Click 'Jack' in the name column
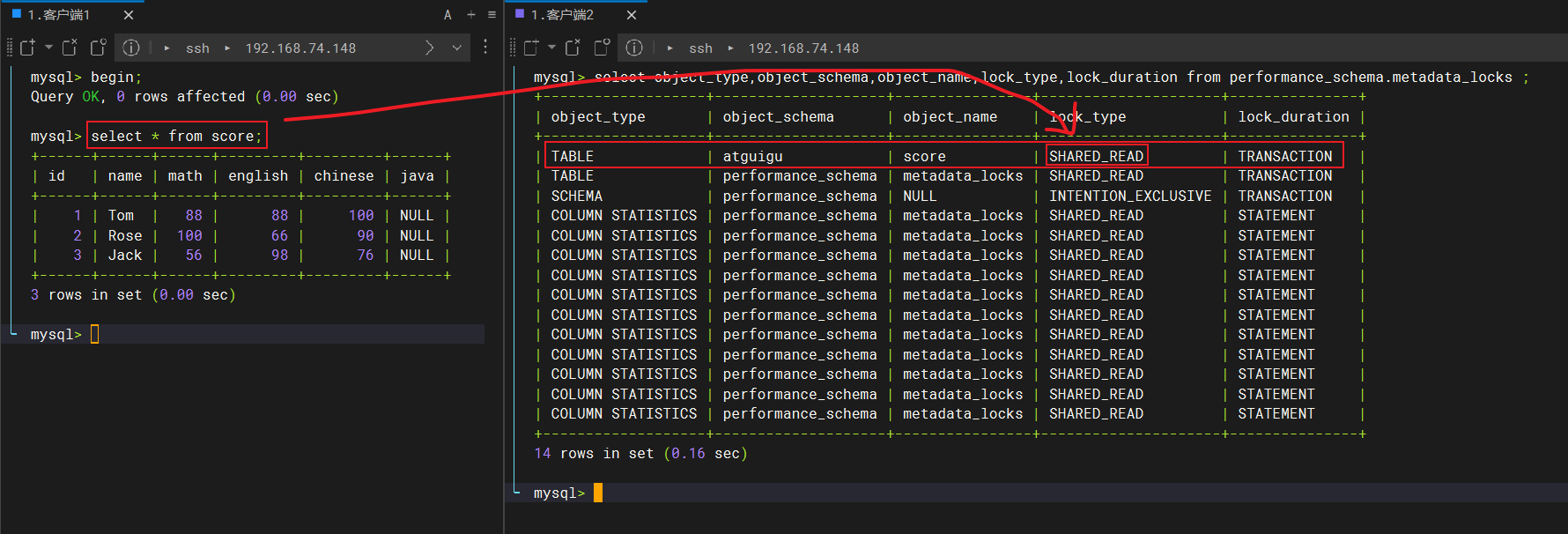Screen dimensions: 1568x534 coord(125,255)
